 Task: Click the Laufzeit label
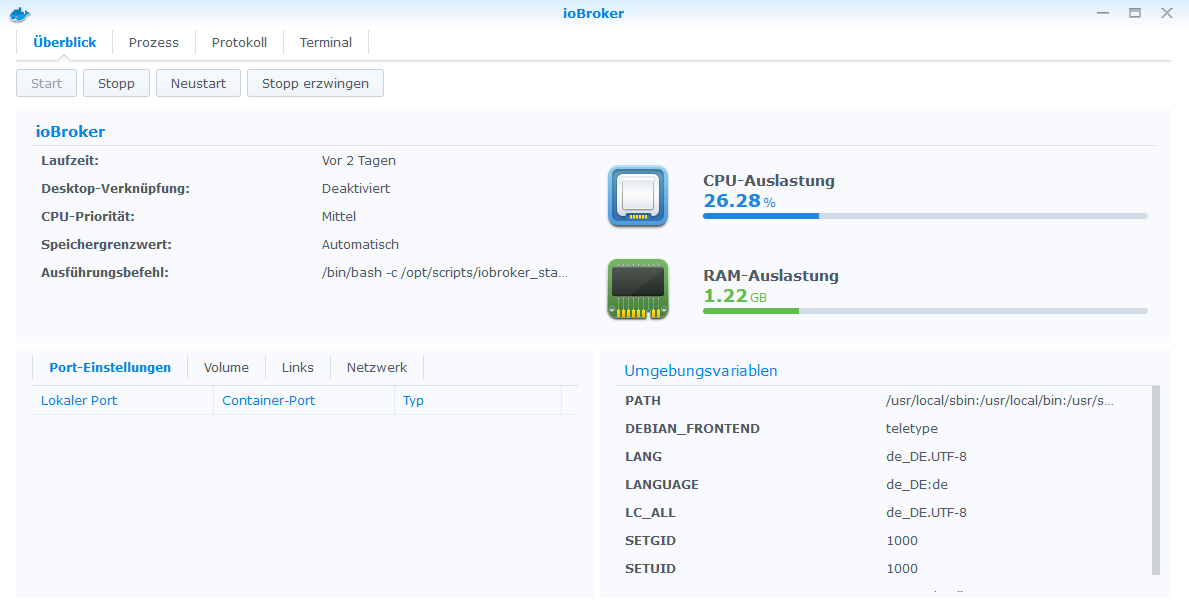coord(70,161)
